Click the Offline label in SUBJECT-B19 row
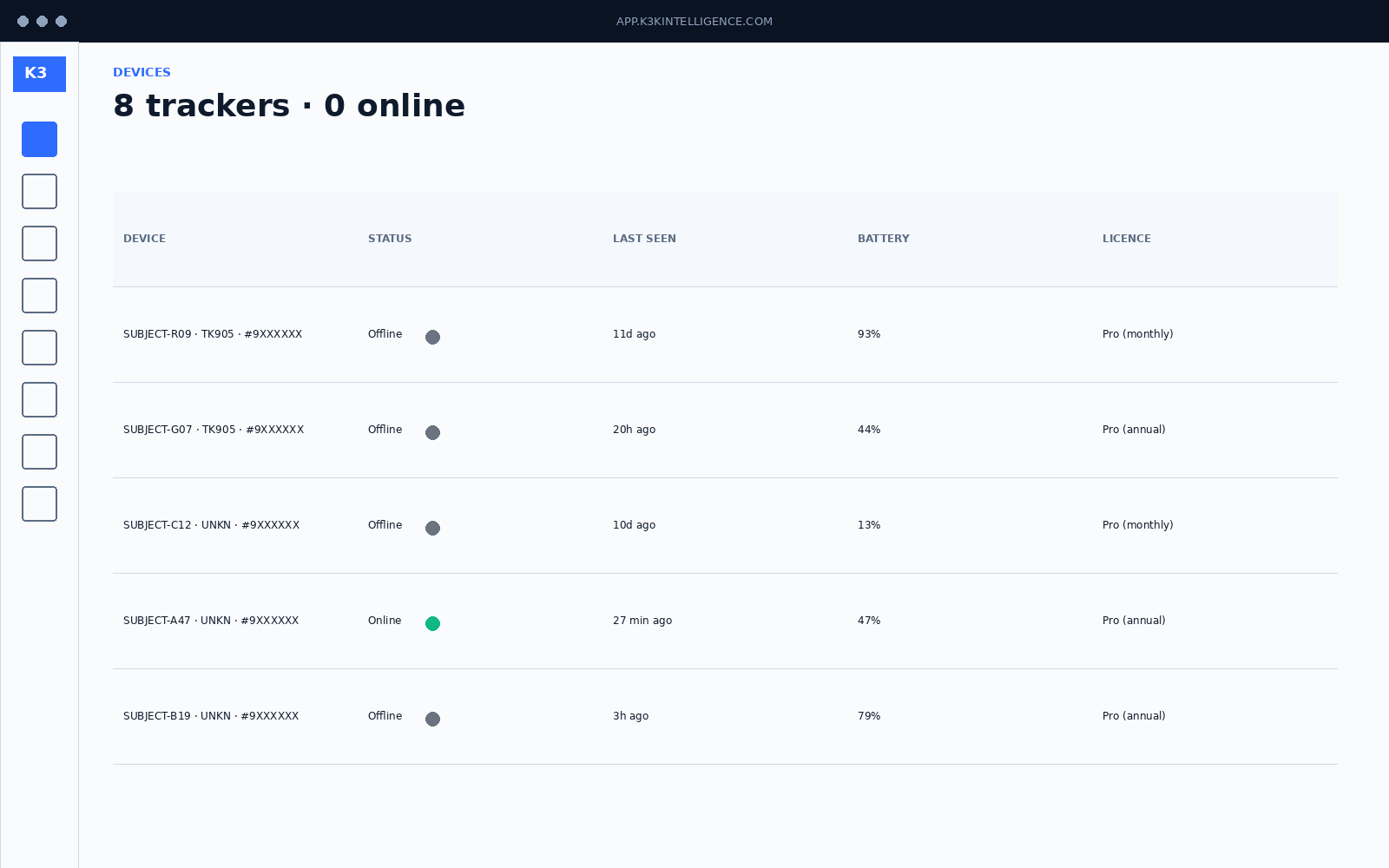The width and height of the screenshot is (1389, 868). (385, 716)
